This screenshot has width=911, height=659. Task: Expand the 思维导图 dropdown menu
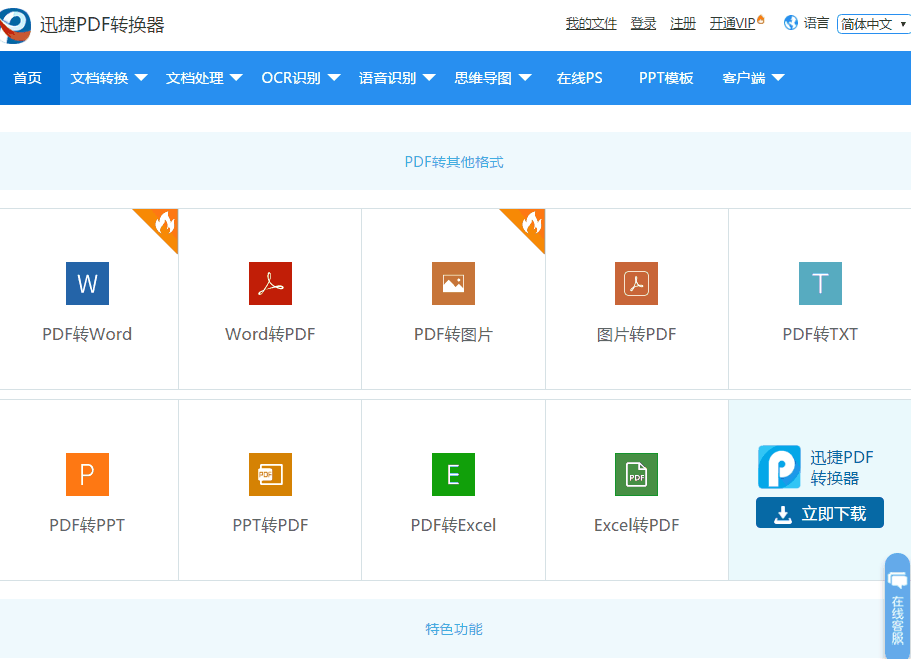pyautogui.click(x=493, y=78)
